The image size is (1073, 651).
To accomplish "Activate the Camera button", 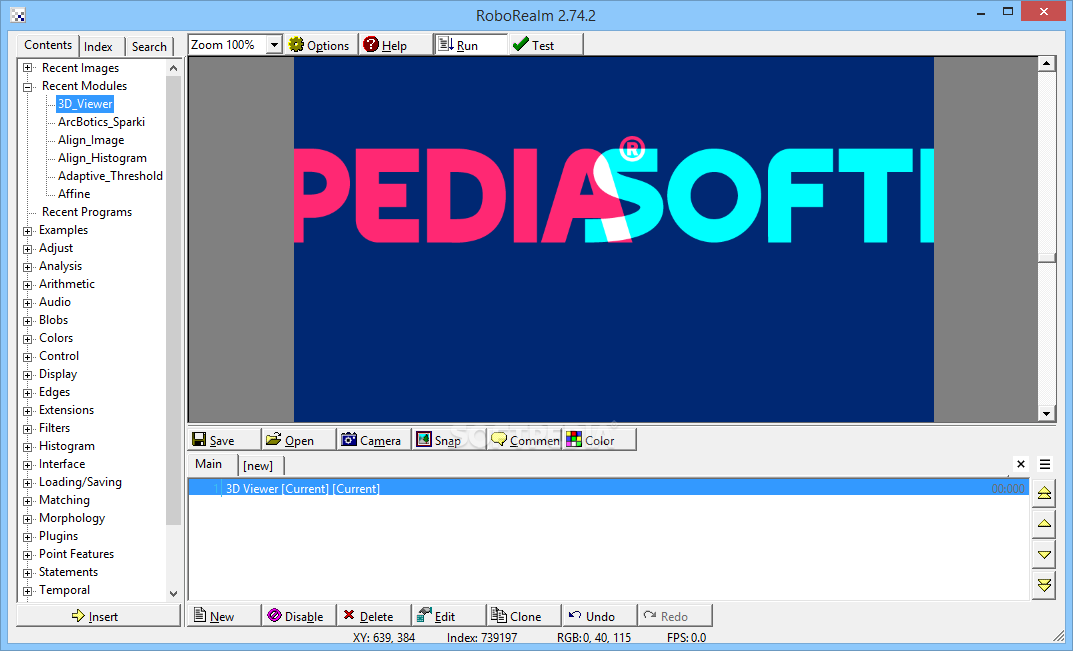I will [374, 440].
